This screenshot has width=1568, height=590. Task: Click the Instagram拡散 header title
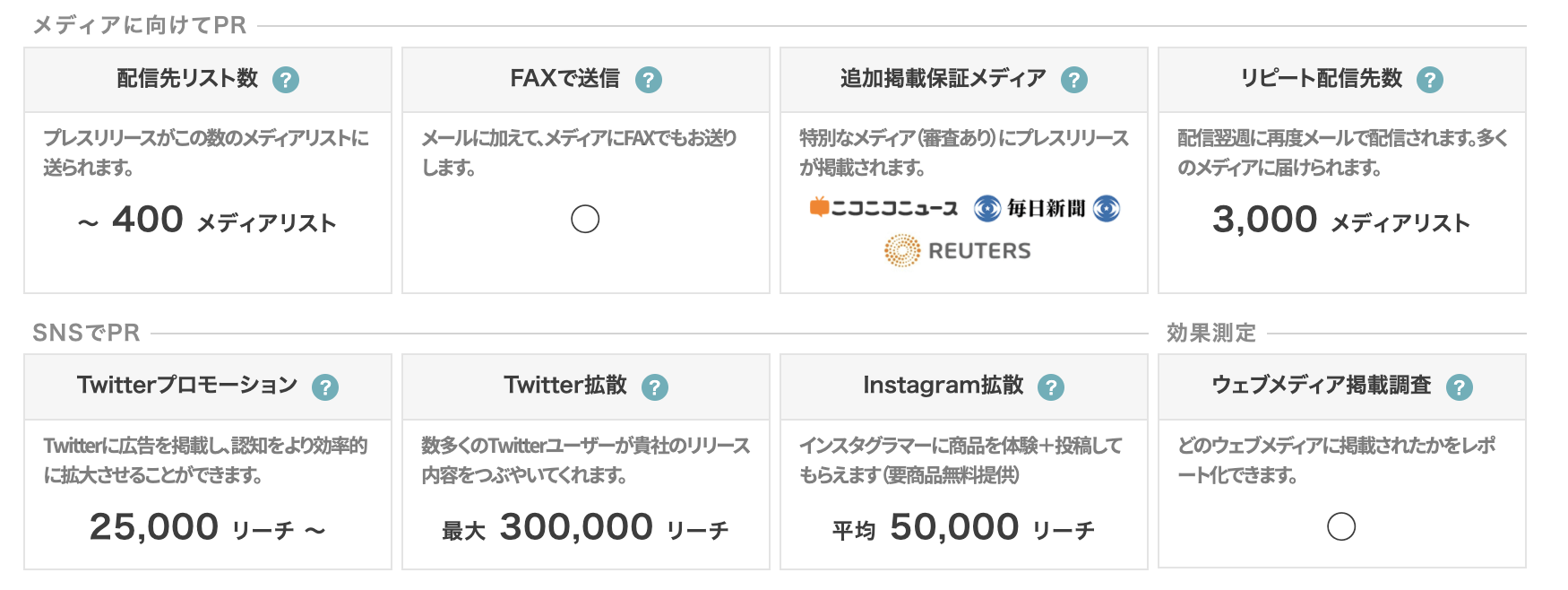pyautogui.click(x=943, y=386)
